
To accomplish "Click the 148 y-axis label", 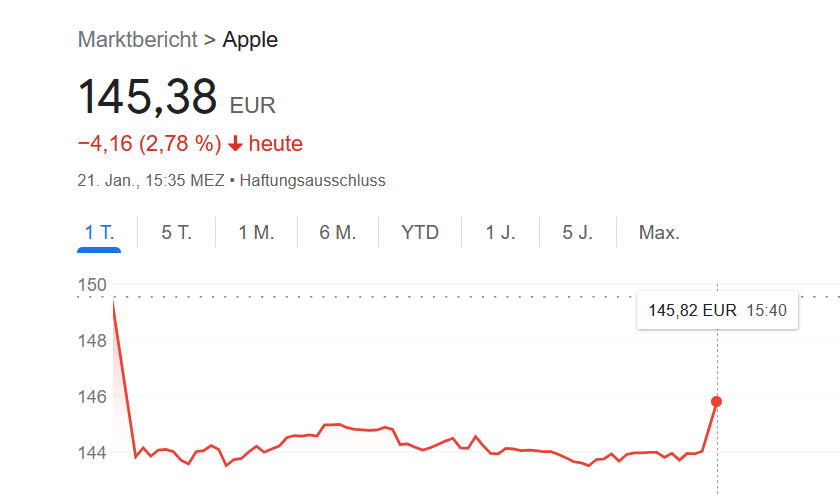I will click(92, 341).
